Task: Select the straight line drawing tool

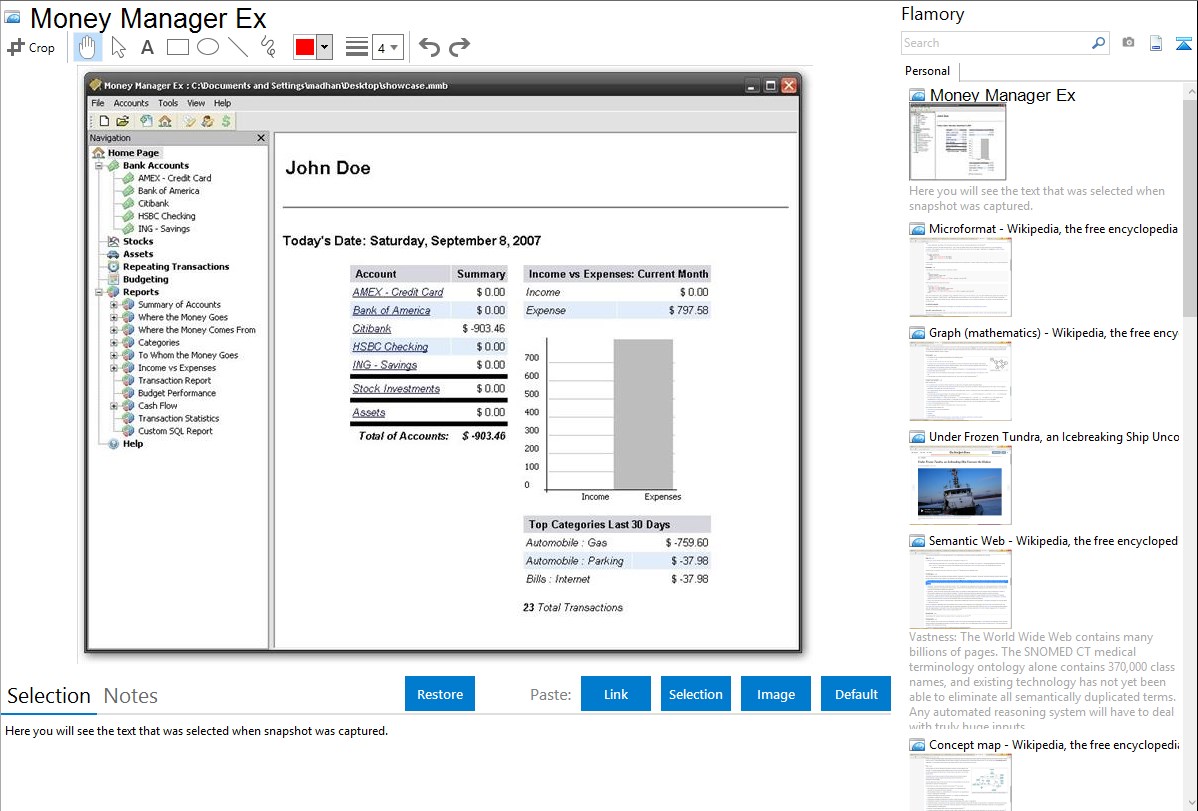Action: (238, 47)
